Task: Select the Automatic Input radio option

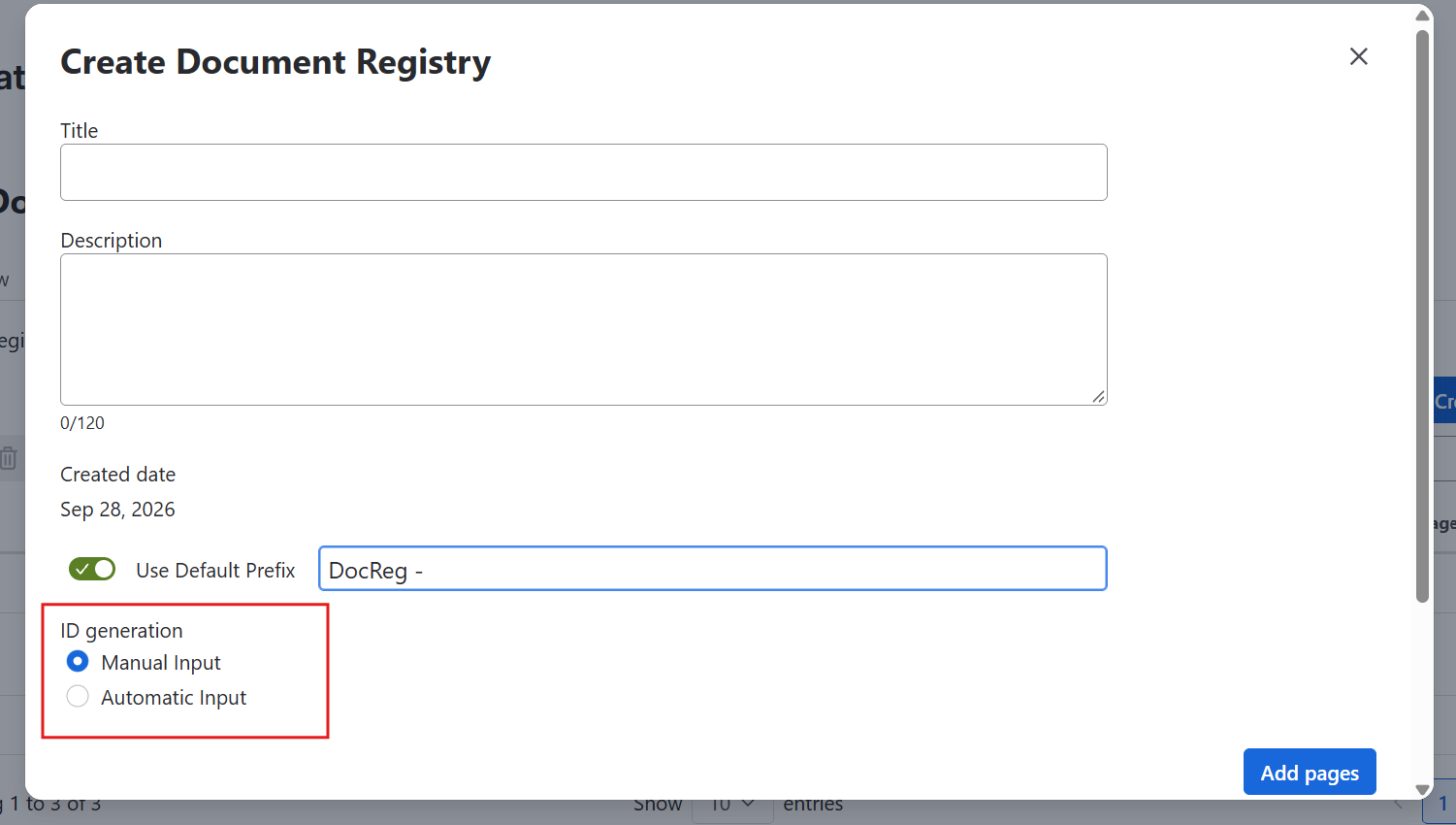Action: click(x=78, y=697)
